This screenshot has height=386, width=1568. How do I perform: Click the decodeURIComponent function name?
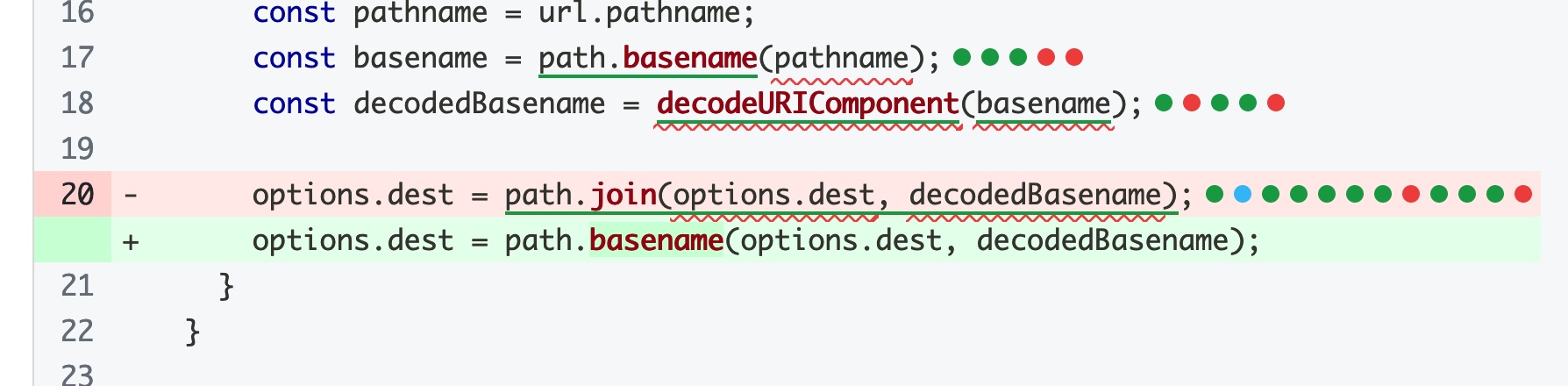[x=808, y=103]
